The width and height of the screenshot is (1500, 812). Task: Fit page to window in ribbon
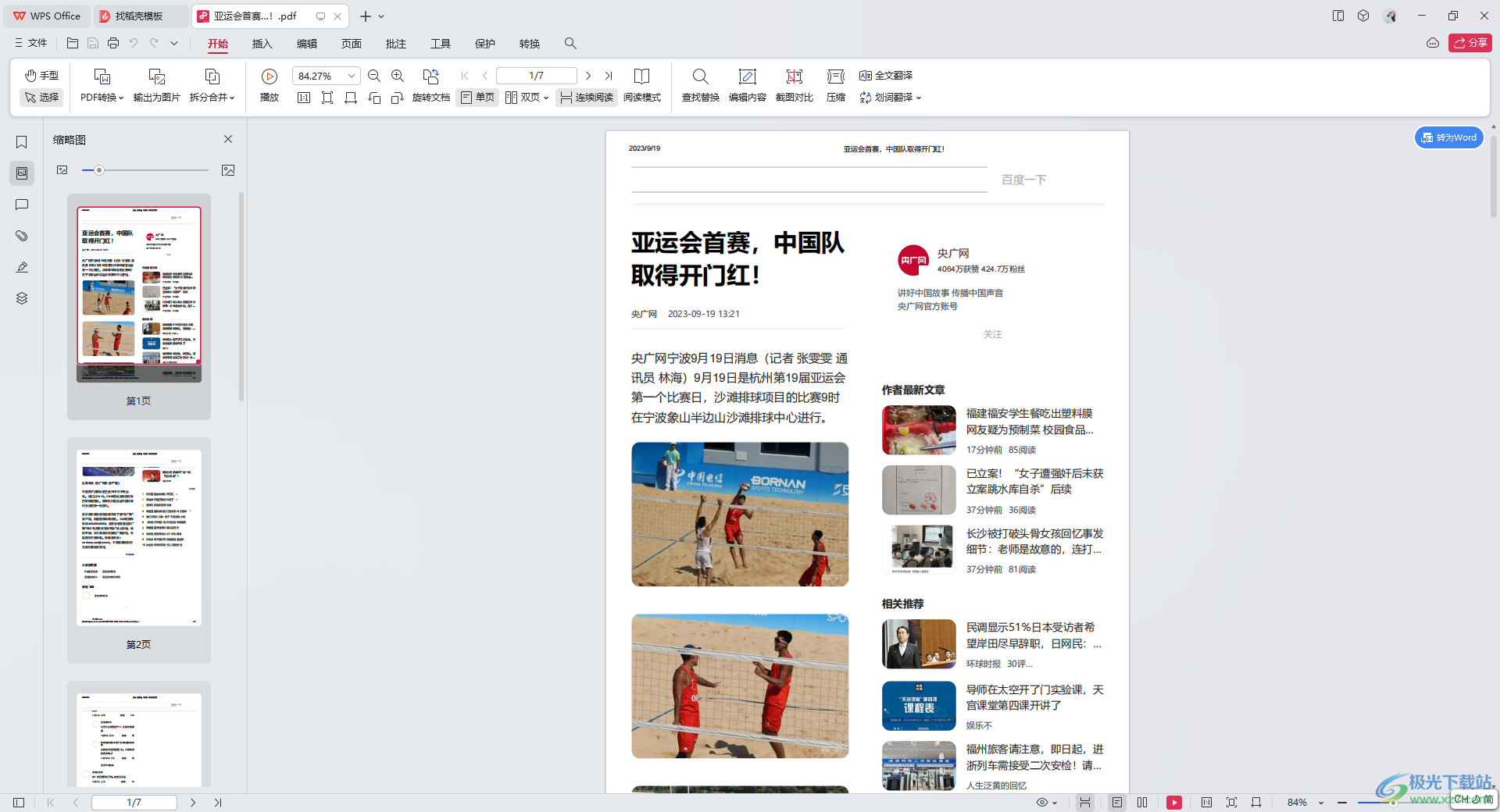(327, 98)
